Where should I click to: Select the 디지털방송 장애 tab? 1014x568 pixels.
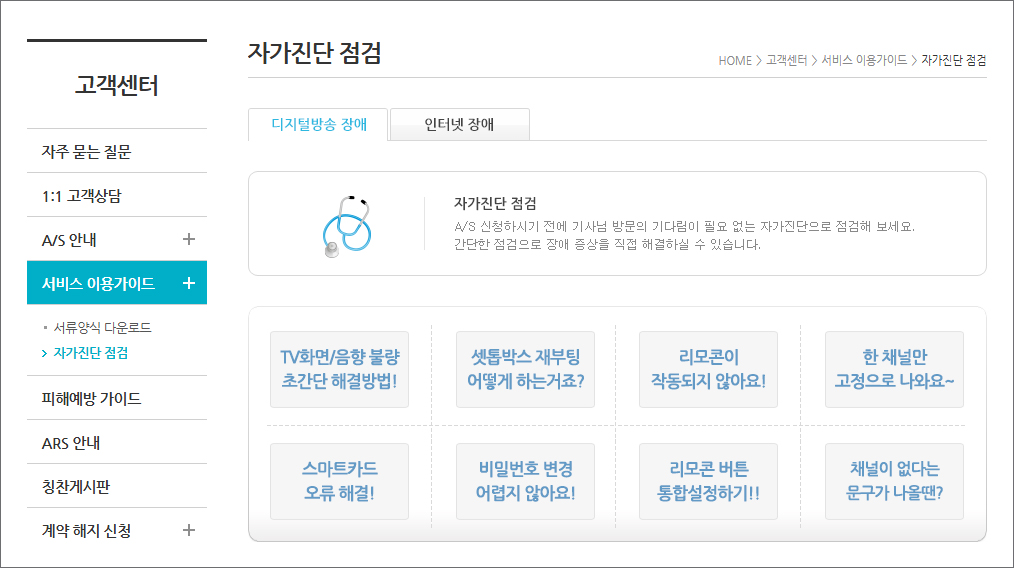pos(319,125)
